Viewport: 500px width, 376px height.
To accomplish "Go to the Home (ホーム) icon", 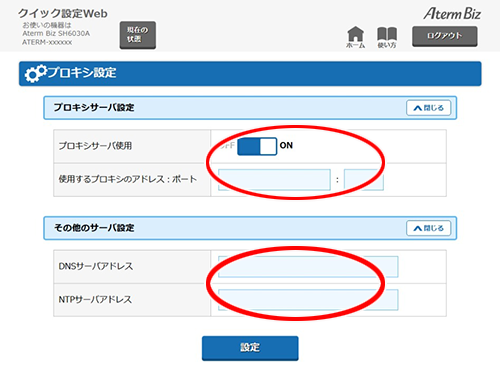I will (355, 37).
